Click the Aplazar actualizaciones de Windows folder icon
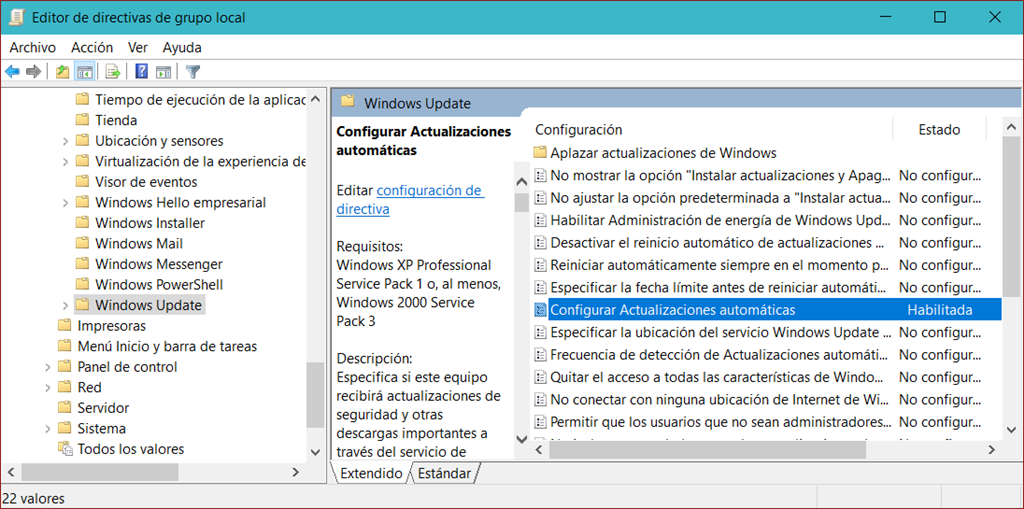Image resolution: width=1024 pixels, height=509 pixels. [x=539, y=154]
